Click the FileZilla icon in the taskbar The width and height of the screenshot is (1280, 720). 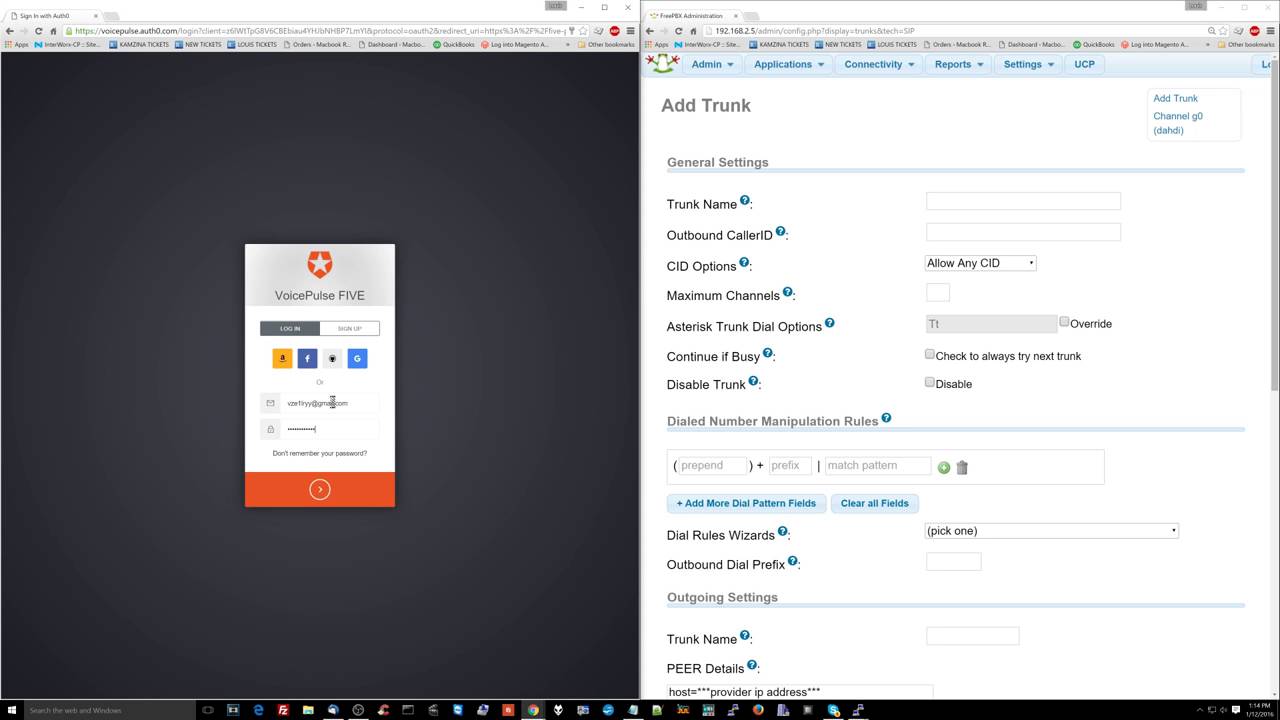pos(283,710)
